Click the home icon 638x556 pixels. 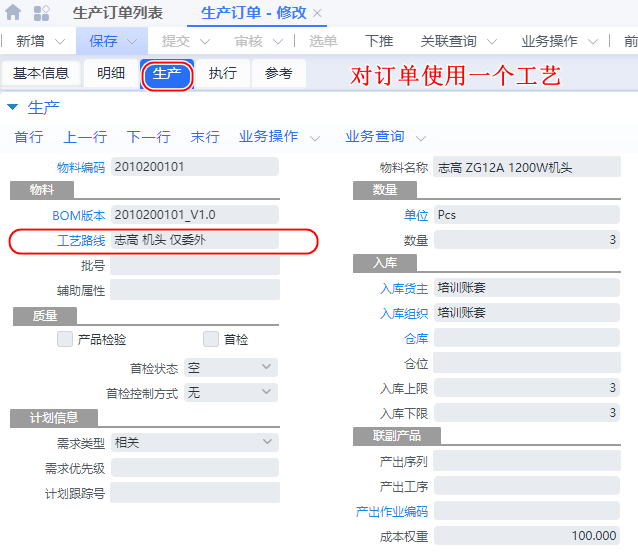tap(14, 13)
